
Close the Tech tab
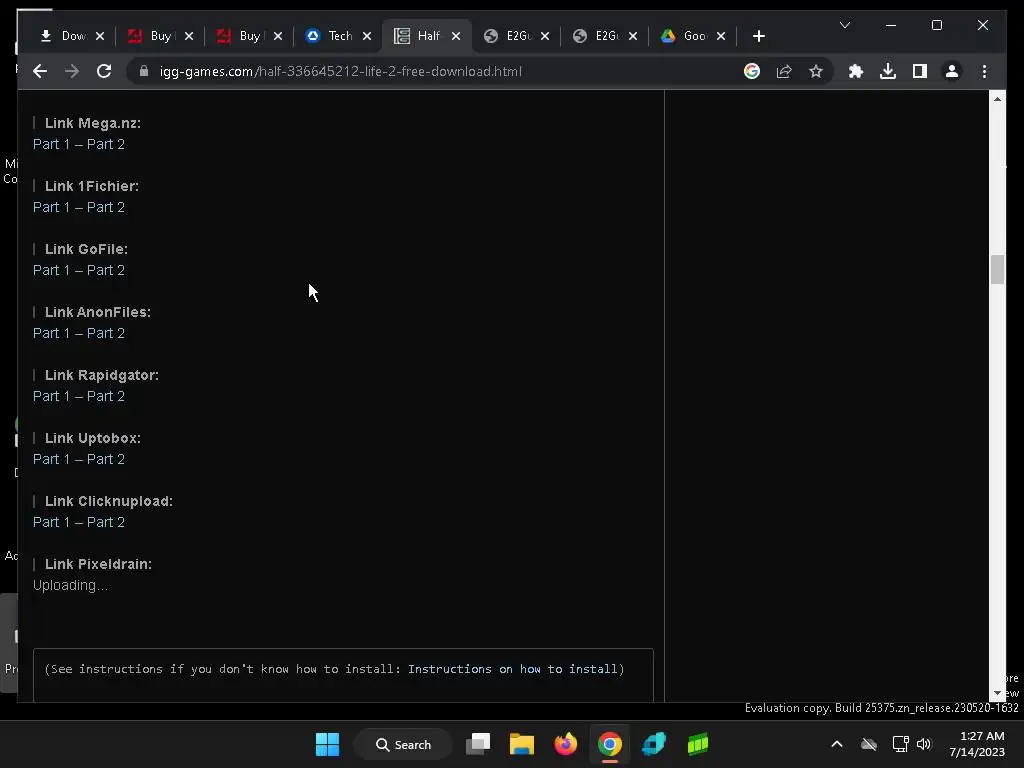[x=367, y=36]
